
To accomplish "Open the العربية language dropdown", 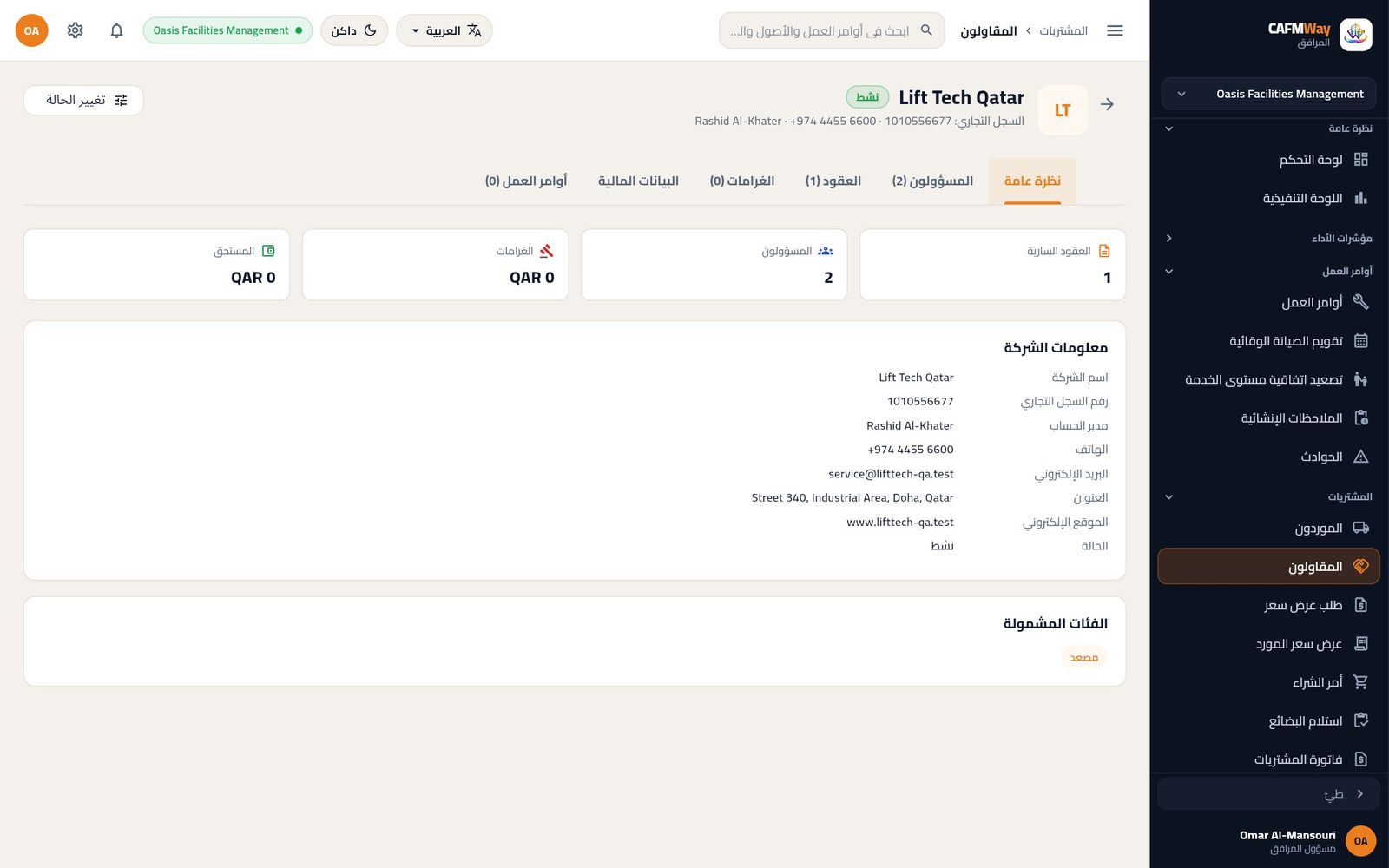I will (x=444, y=30).
